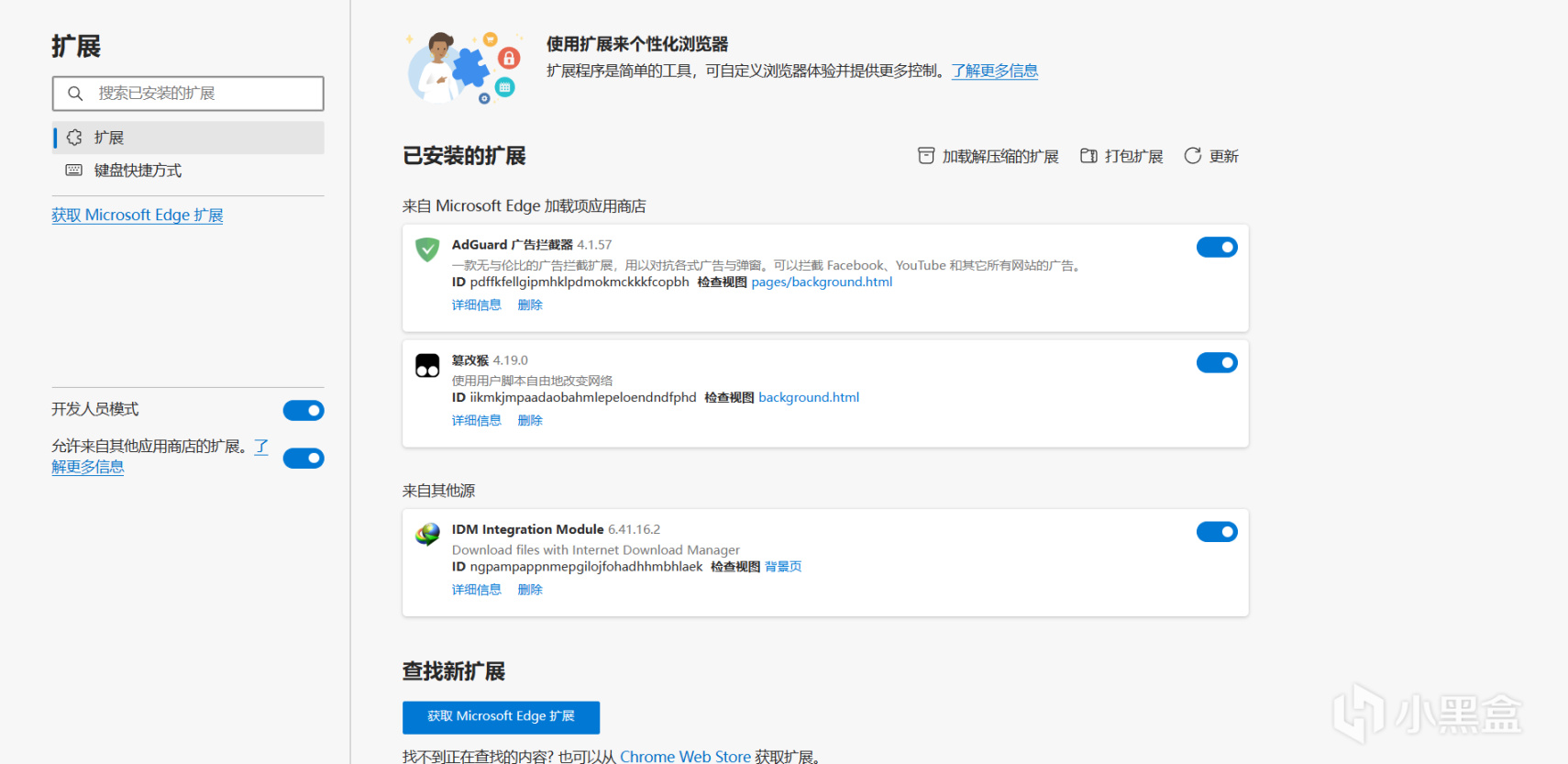Click the AdGuard ID pdffkfellgipmhklpdmokmckkkfcopbh
1568x764 pixels.
click(580, 282)
